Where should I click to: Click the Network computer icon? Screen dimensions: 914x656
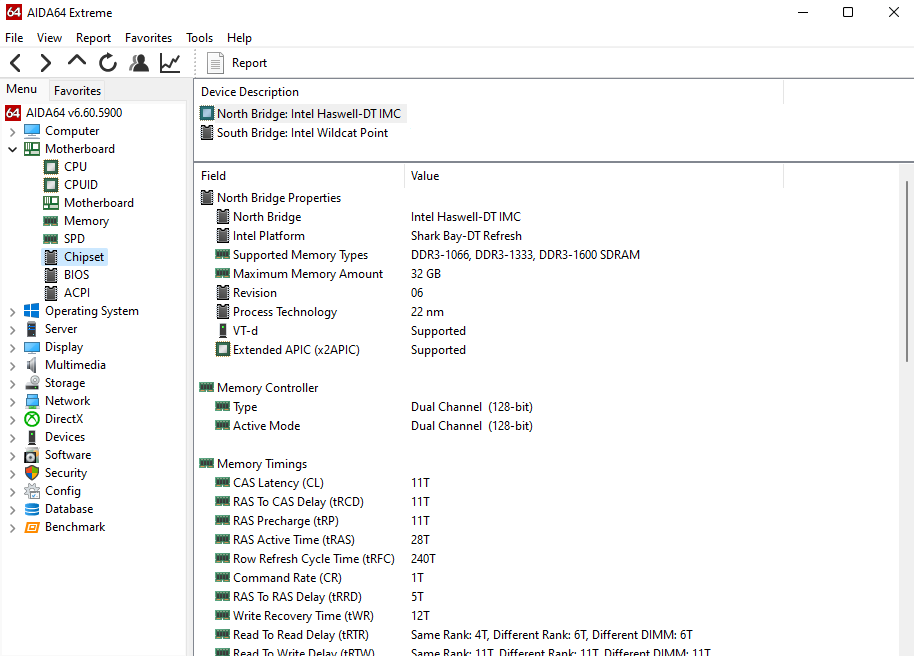tap(32, 401)
